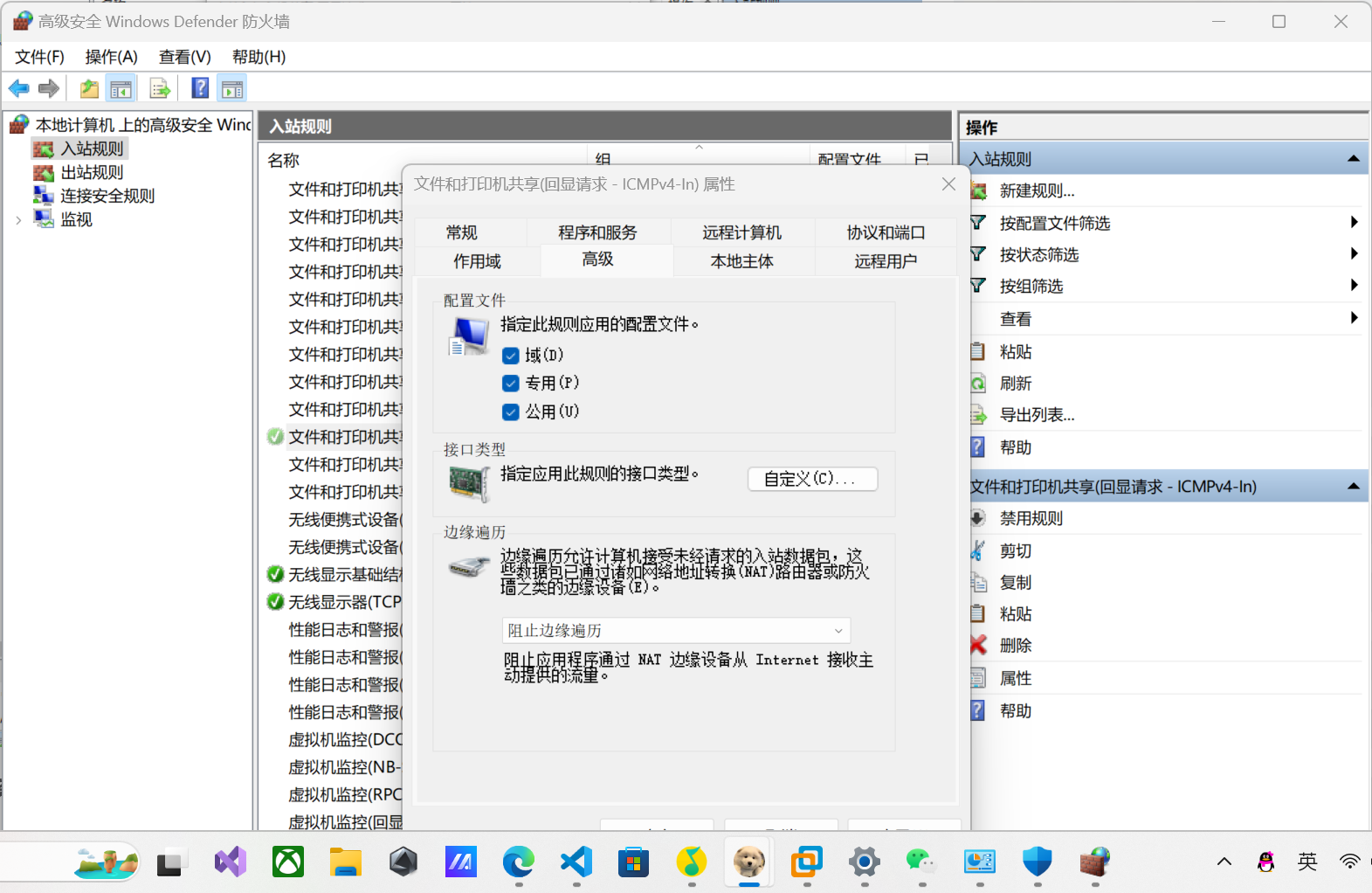Switch to the 协议和端口 tab
The image size is (1372, 893).
(886, 232)
